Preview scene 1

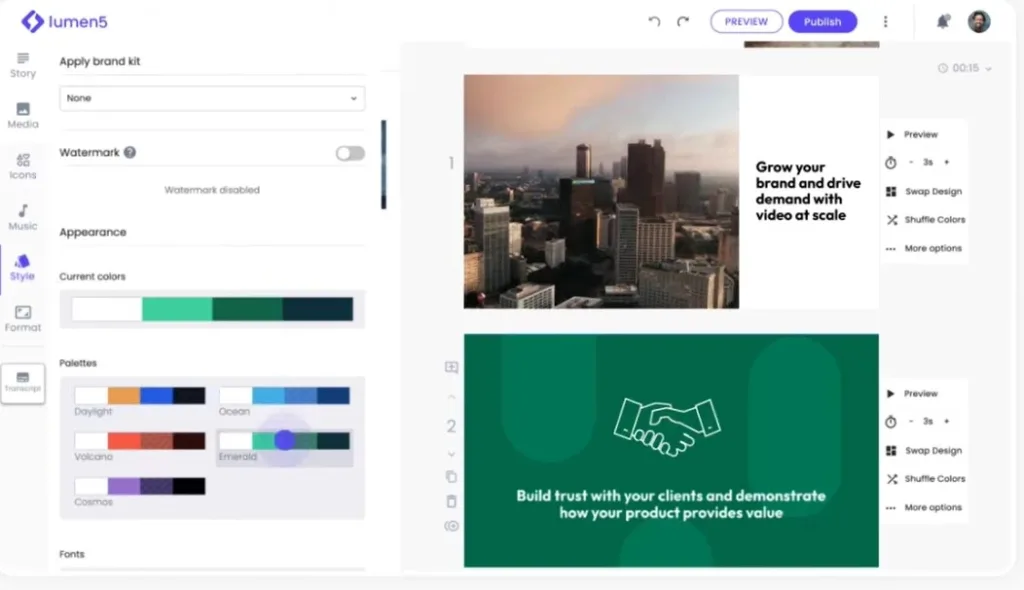click(912, 135)
